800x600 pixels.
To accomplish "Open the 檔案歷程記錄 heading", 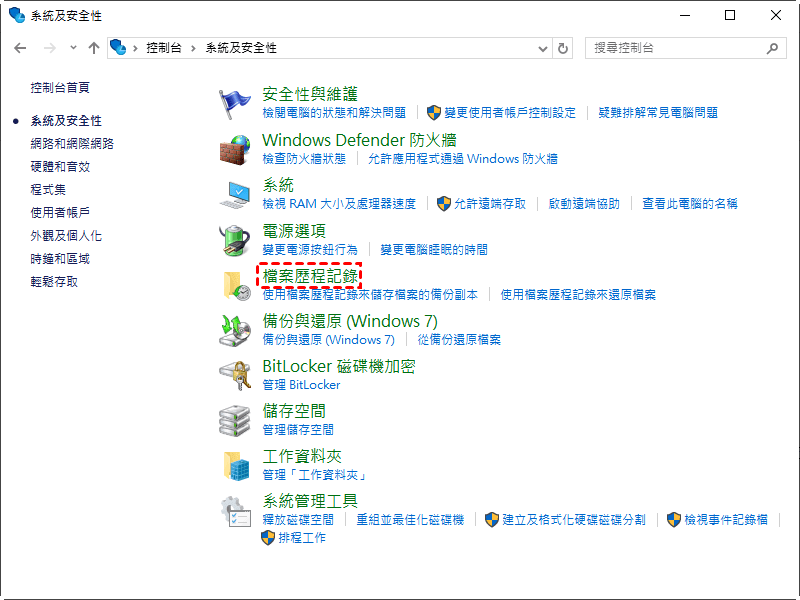I will pos(310,276).
